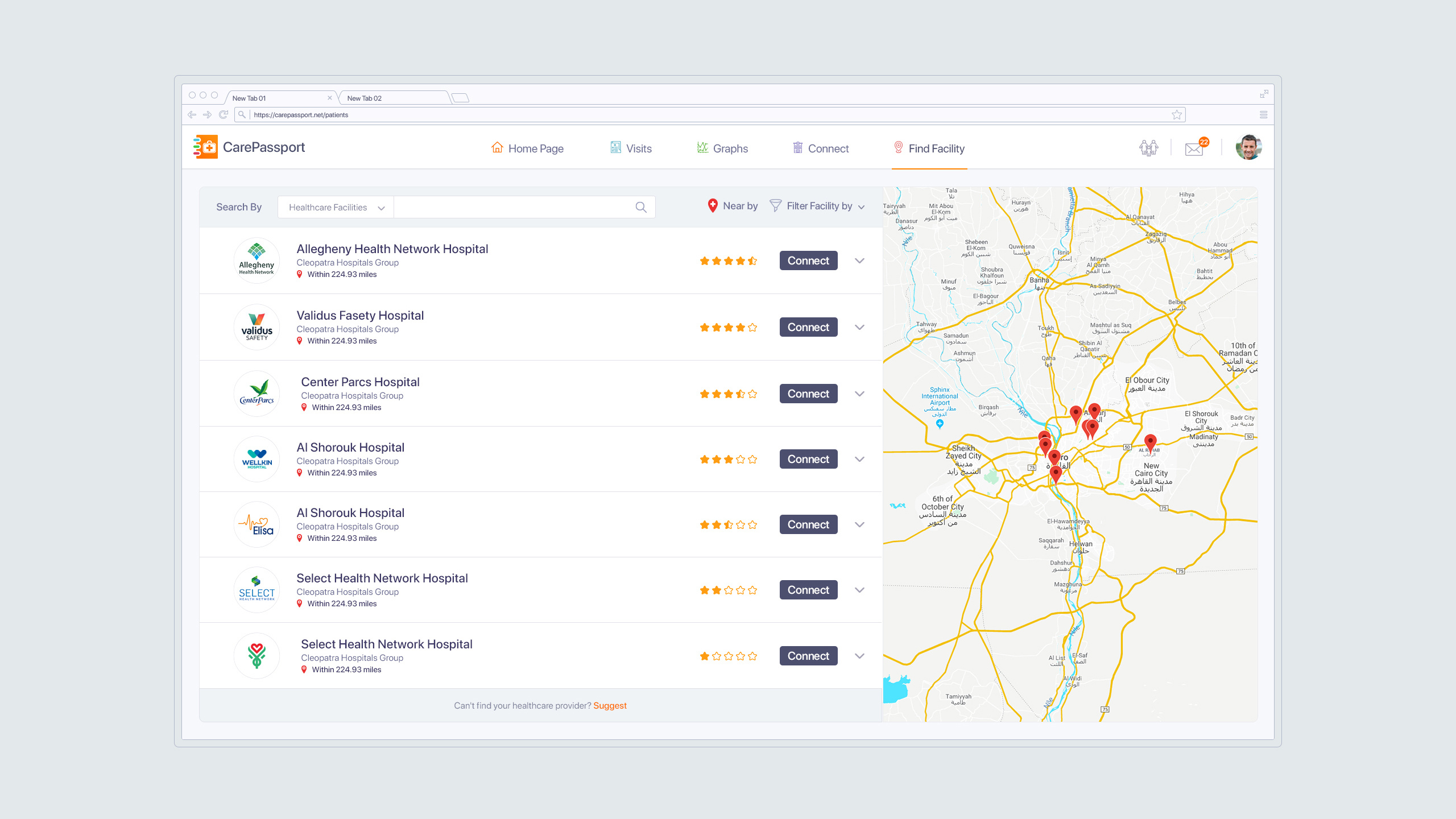Expand the last Select Health Network Hospital row
This screenshot has height=819, width=1456.
pos(859,656)
